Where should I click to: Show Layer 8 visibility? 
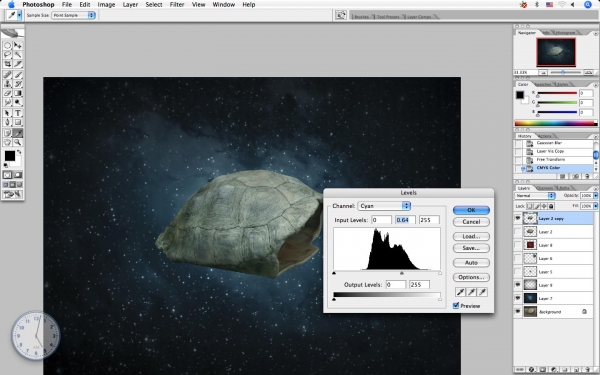point(518,245)
